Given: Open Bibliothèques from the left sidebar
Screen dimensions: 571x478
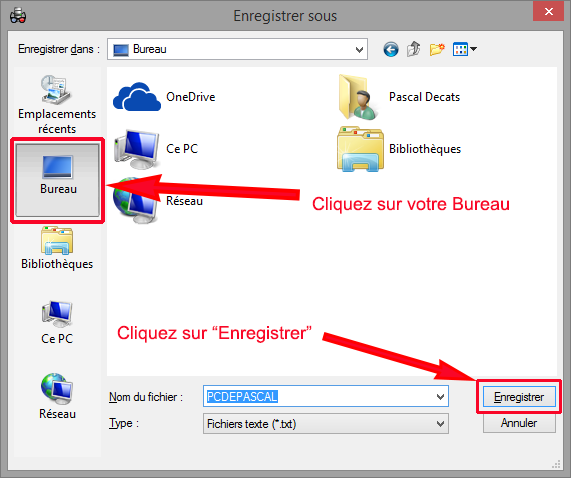Looking at the screenshot, I should [x=57, y=248].
